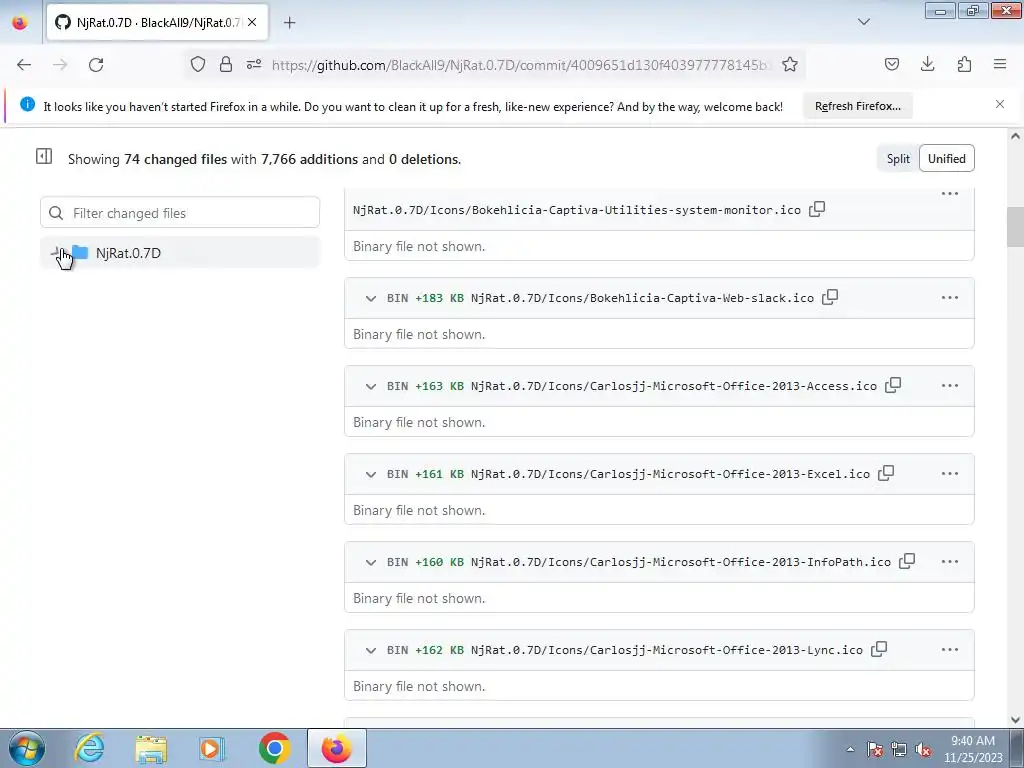The height and width of the screenshot is (768, 1024).
Task: Go back to the previous page
Action: tap(24, 65)
